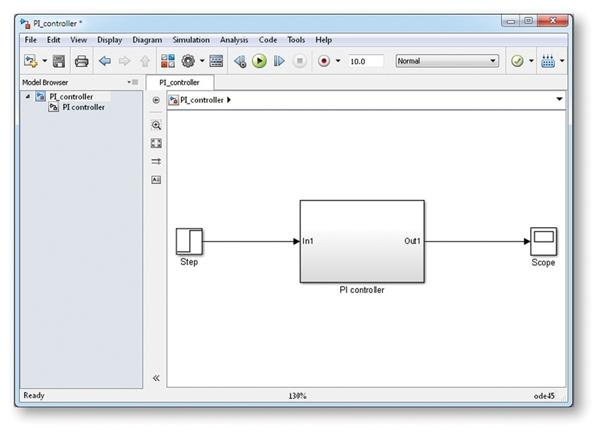
Task: Click the Run simulation play button
Action: pyautogui.click(x=259, y=61)
